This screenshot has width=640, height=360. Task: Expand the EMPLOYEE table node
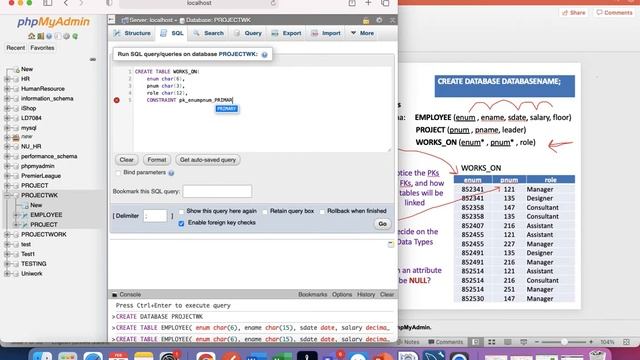coord(16,215)
